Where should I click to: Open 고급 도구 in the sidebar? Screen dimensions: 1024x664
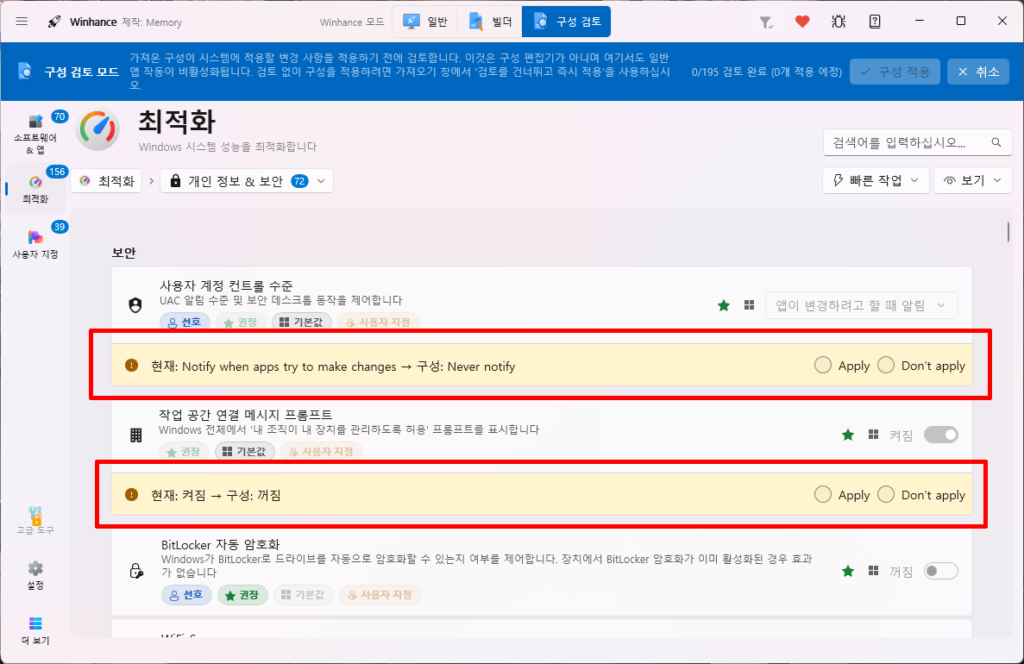35,520
